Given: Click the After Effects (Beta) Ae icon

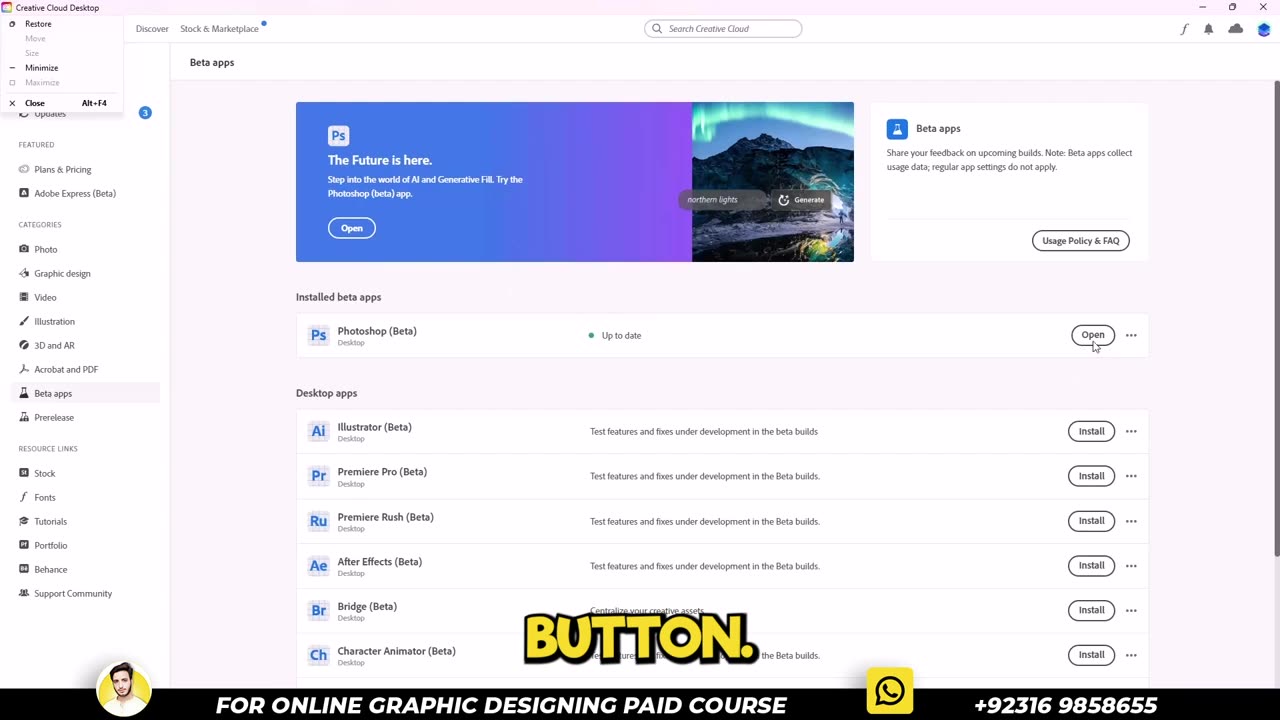Looking at the screenshot, I should point(318,566).
